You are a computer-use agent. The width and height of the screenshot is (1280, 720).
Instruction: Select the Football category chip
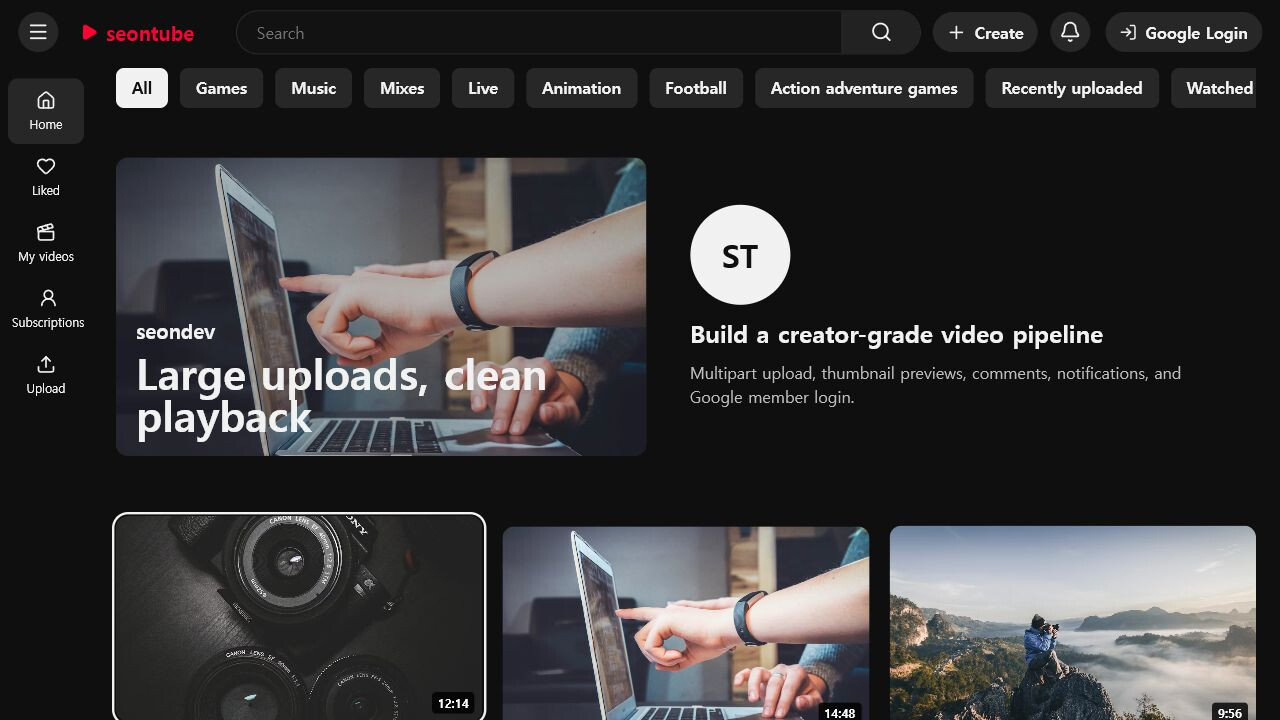point(696,88)
